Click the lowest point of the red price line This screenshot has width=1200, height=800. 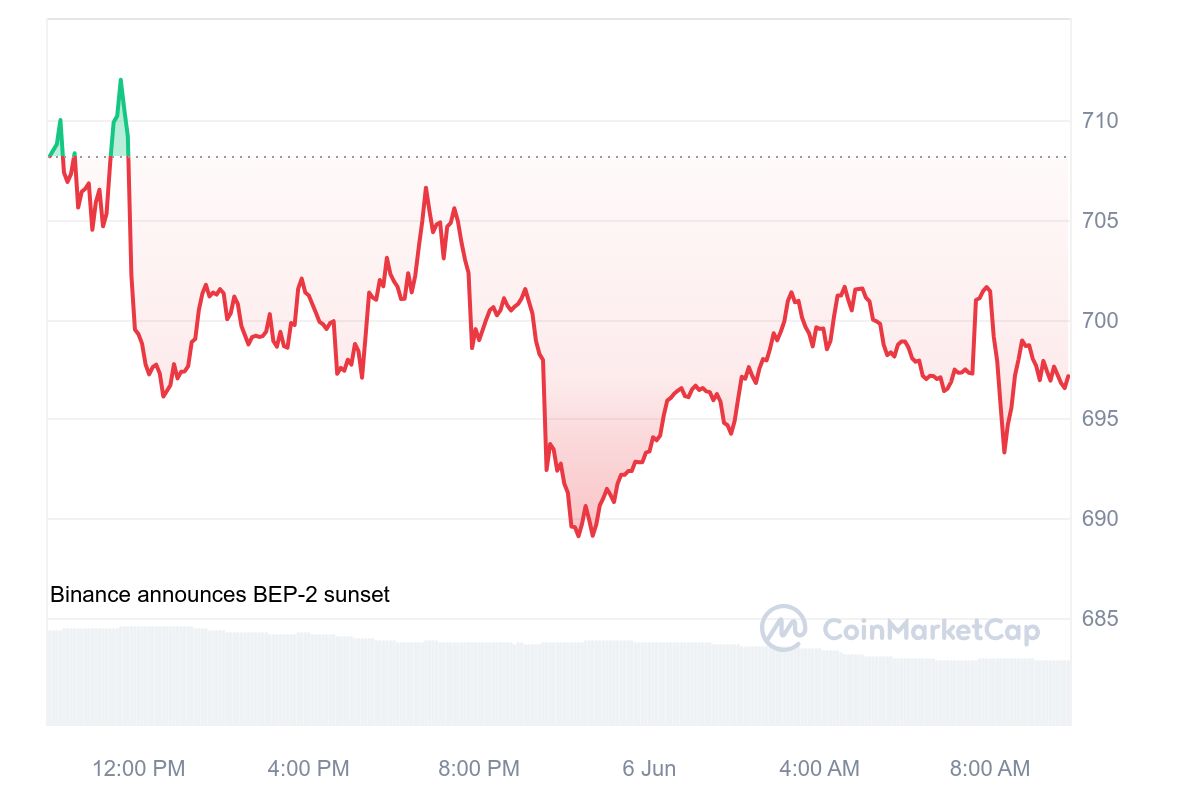578,535
